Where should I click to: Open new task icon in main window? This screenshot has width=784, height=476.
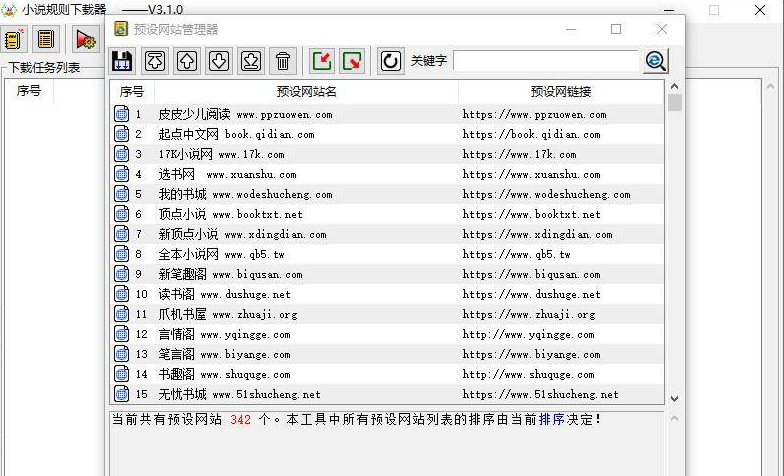click(14, 39)
